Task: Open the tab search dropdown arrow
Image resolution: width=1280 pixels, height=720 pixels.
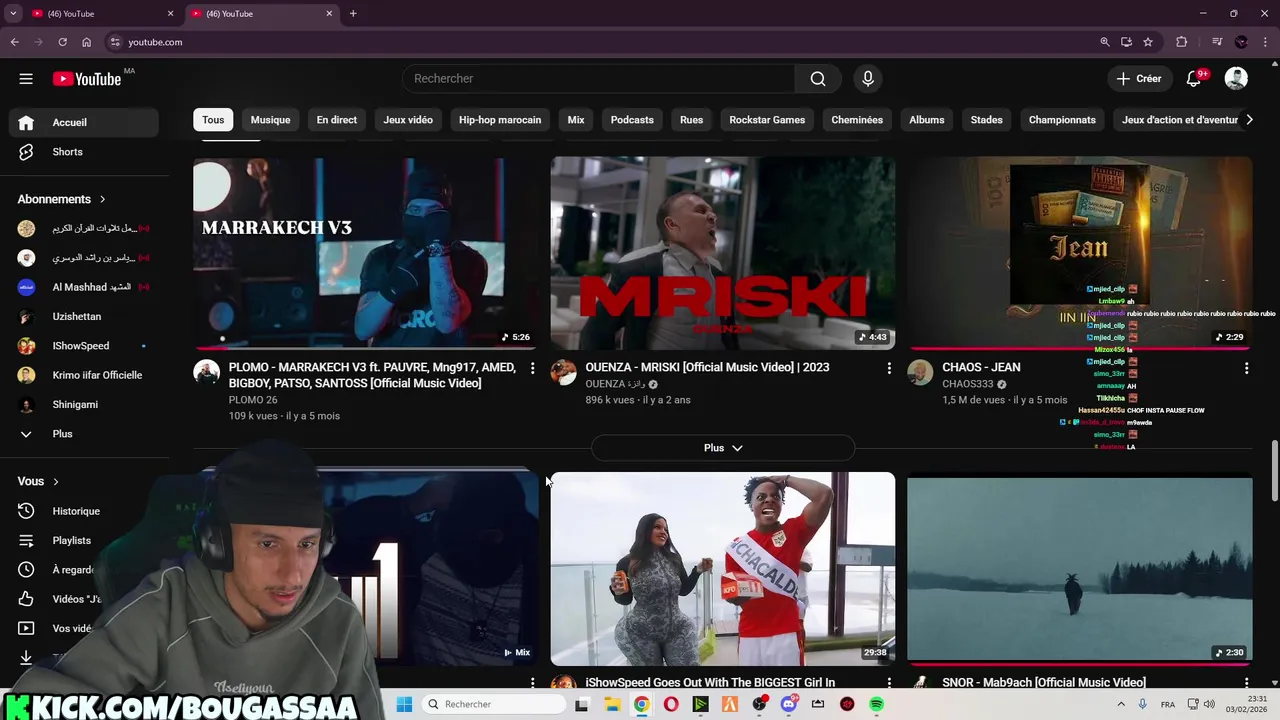Action: 13,14
